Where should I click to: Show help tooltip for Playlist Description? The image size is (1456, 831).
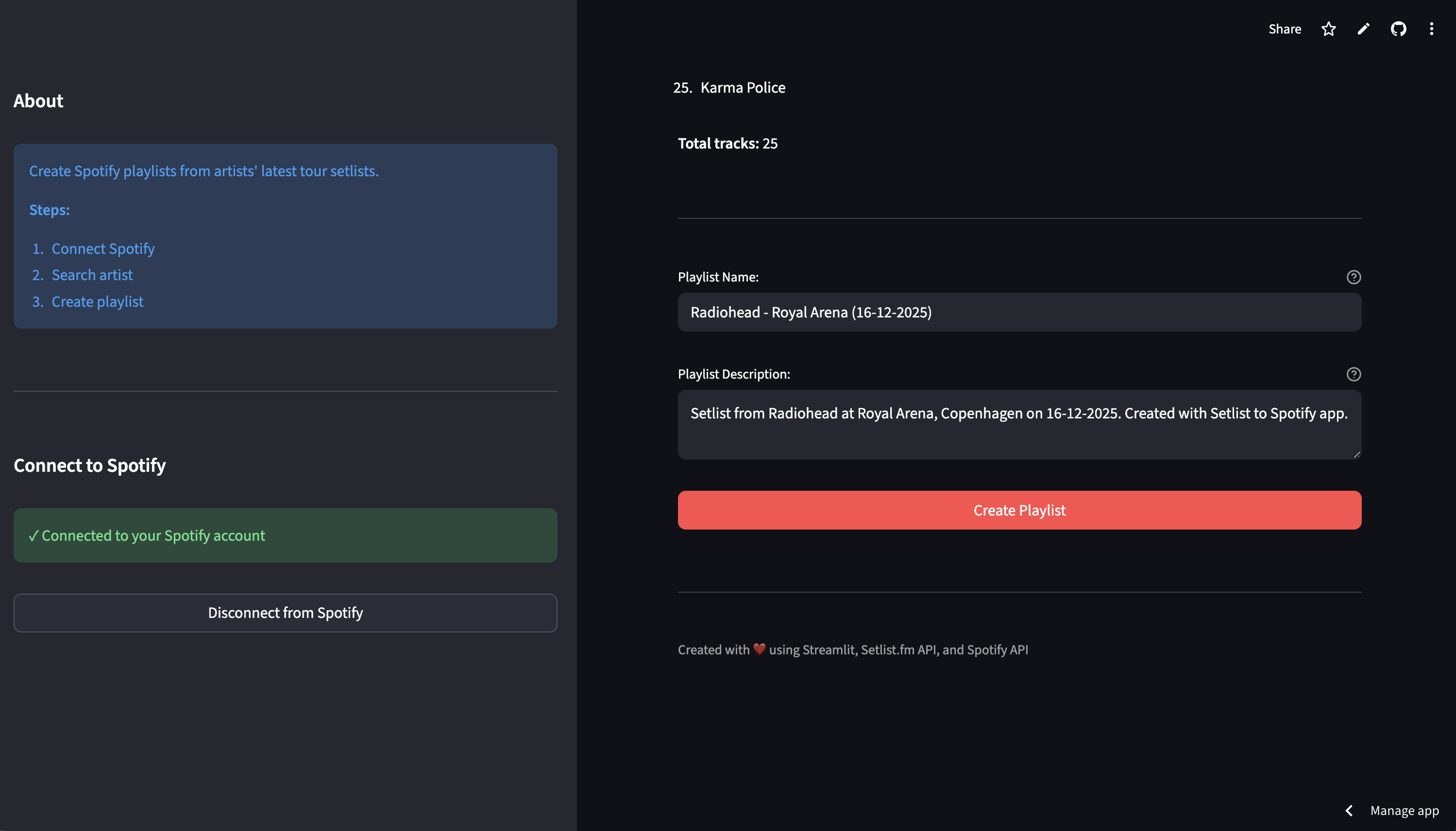(x=1353, y=374)
